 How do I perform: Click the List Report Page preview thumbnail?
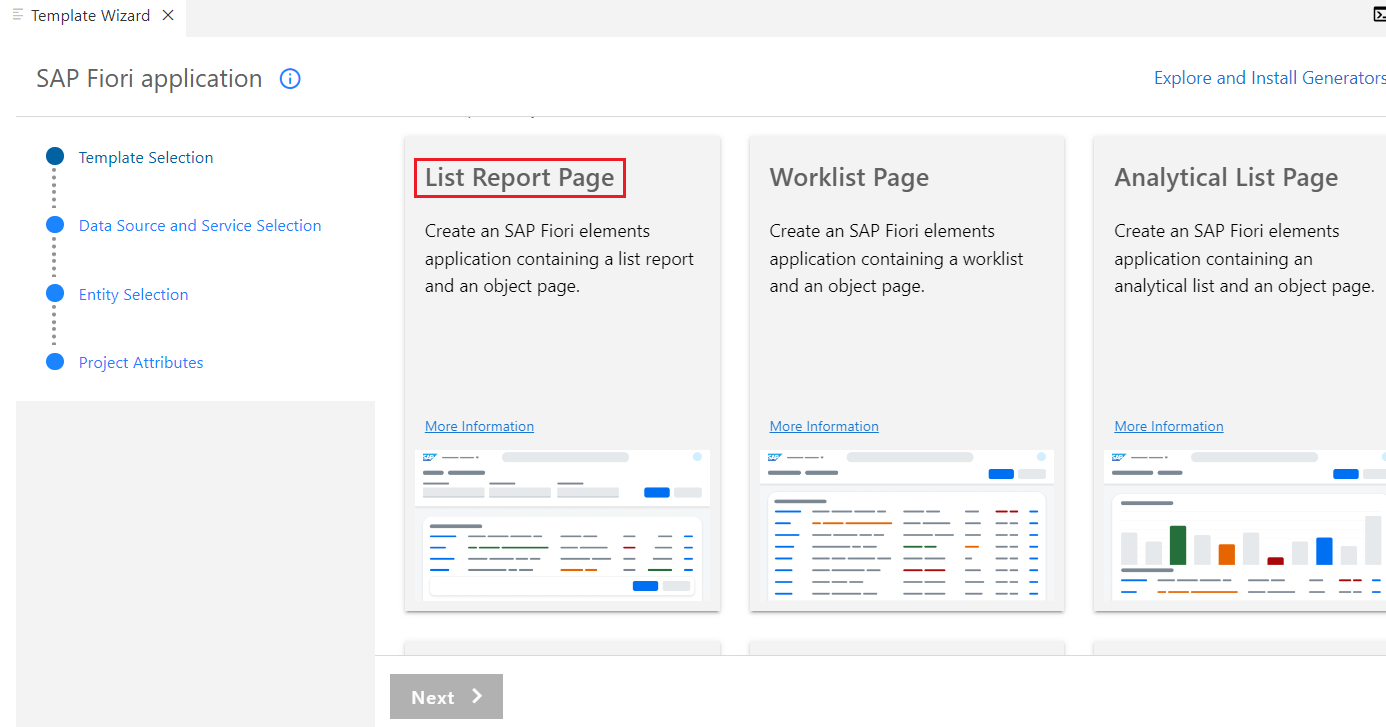coord(562,525)
